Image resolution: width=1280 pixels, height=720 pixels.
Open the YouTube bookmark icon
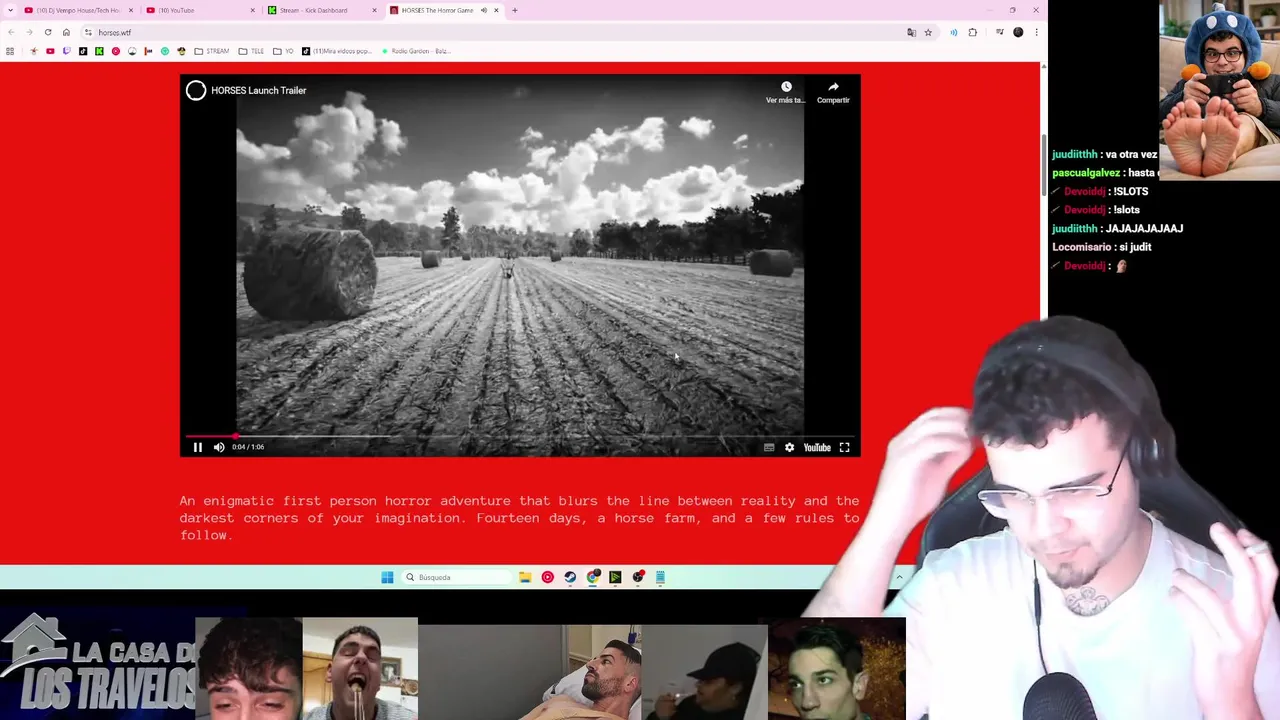[50, 51]
